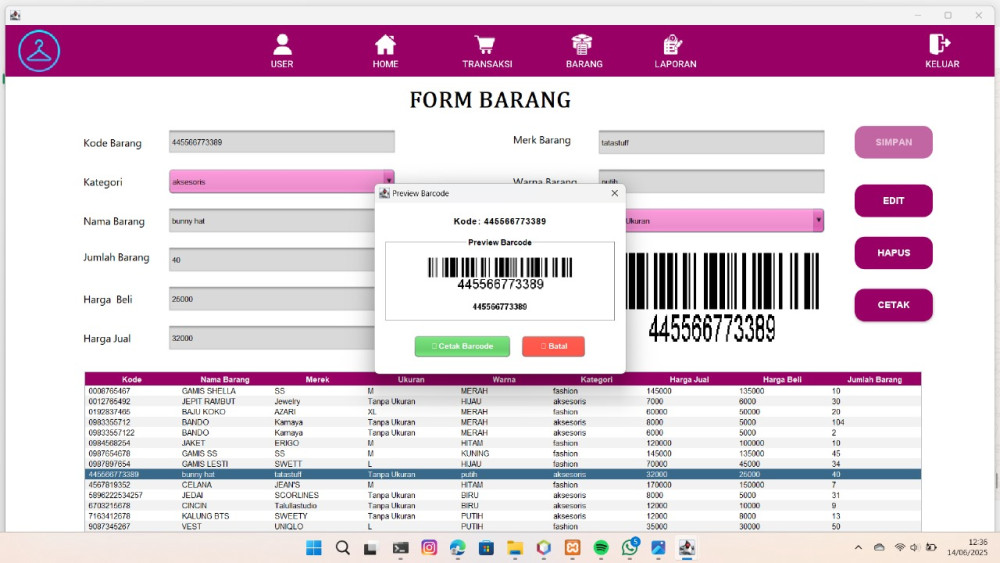
Task: Open Microsoft Store from taskbar
Action: coord(486,548)
